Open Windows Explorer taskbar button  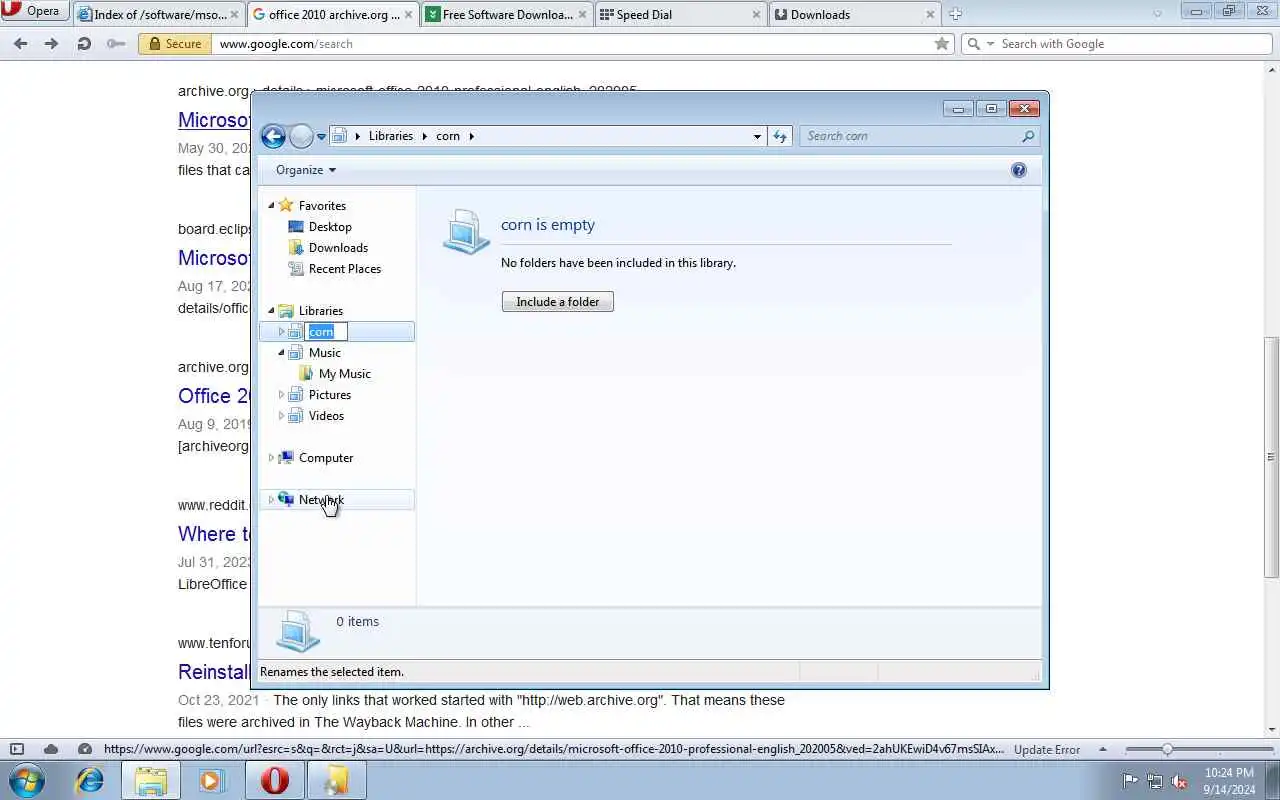151,780
